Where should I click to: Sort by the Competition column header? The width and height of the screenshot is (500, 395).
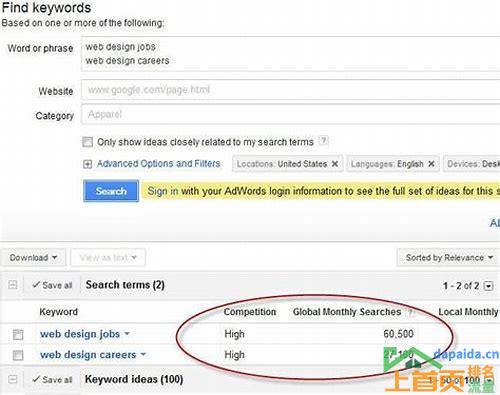click(x=250, y=312)
